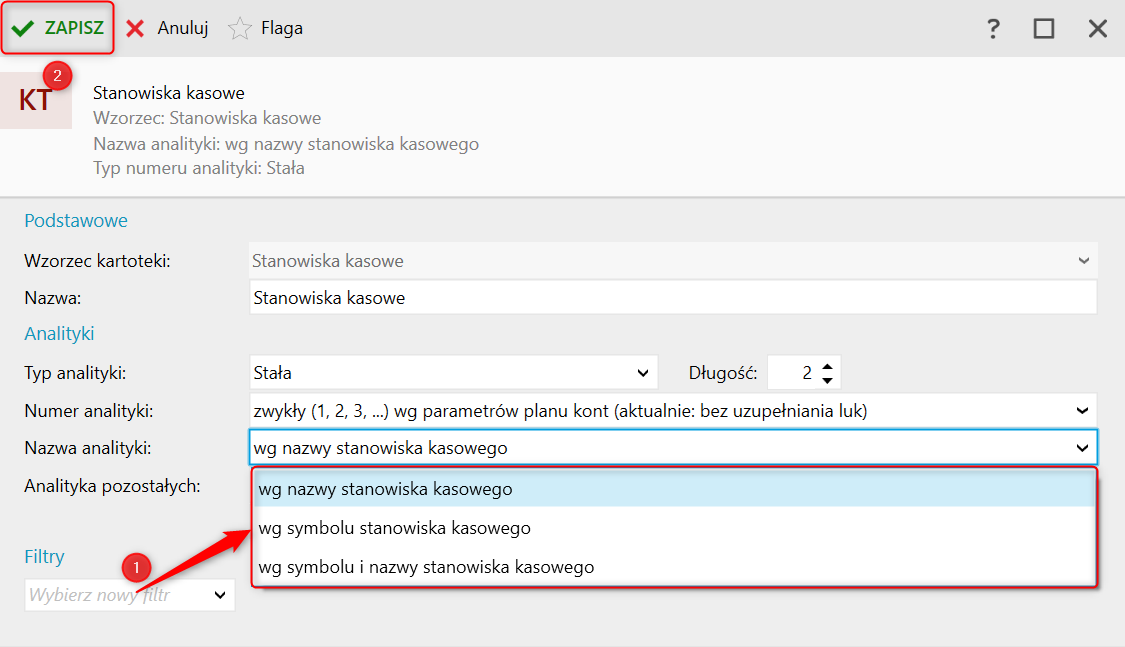Increase Długość with the up arrow
1125x647 pixels.
[827, 366]
